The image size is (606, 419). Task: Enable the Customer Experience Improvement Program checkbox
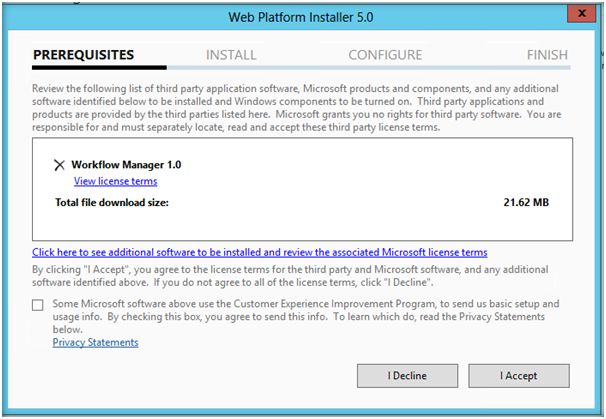38,305
